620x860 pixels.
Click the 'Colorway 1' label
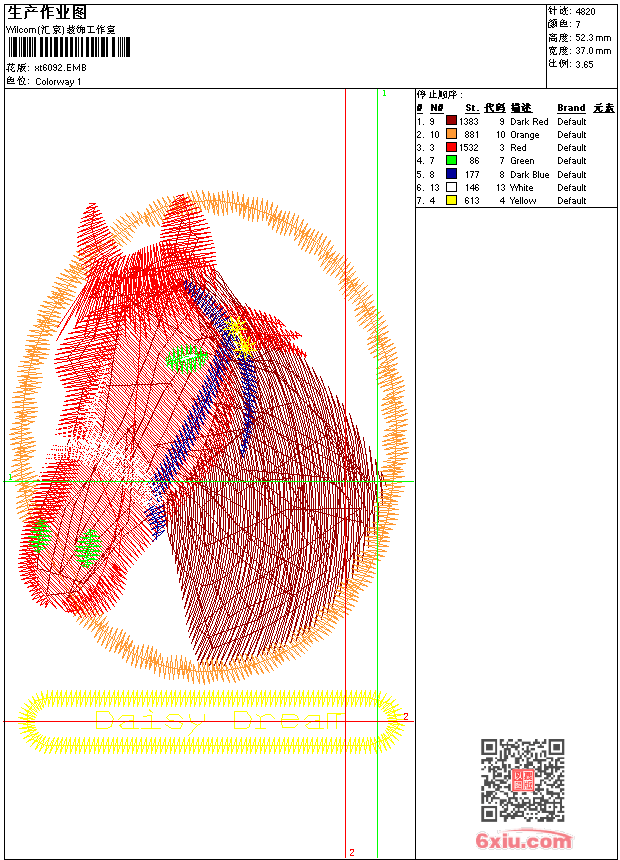tap(58, 82)
